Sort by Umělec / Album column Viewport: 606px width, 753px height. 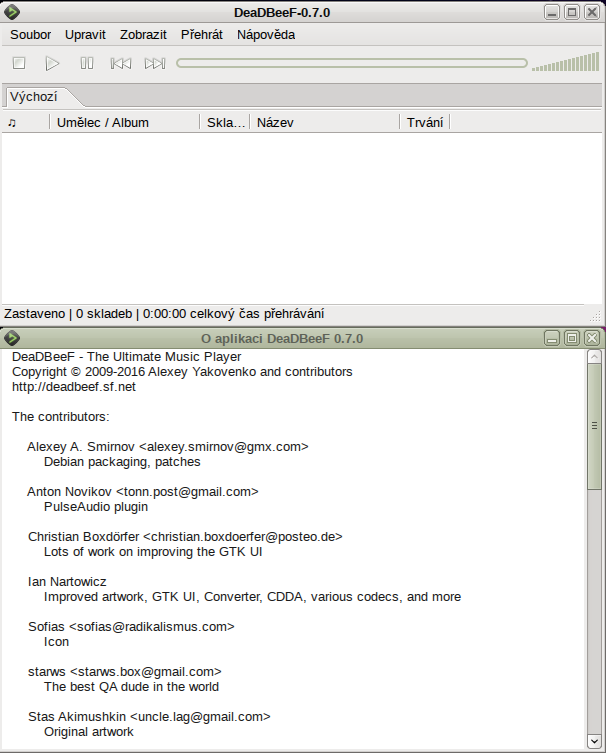(124, 122)
